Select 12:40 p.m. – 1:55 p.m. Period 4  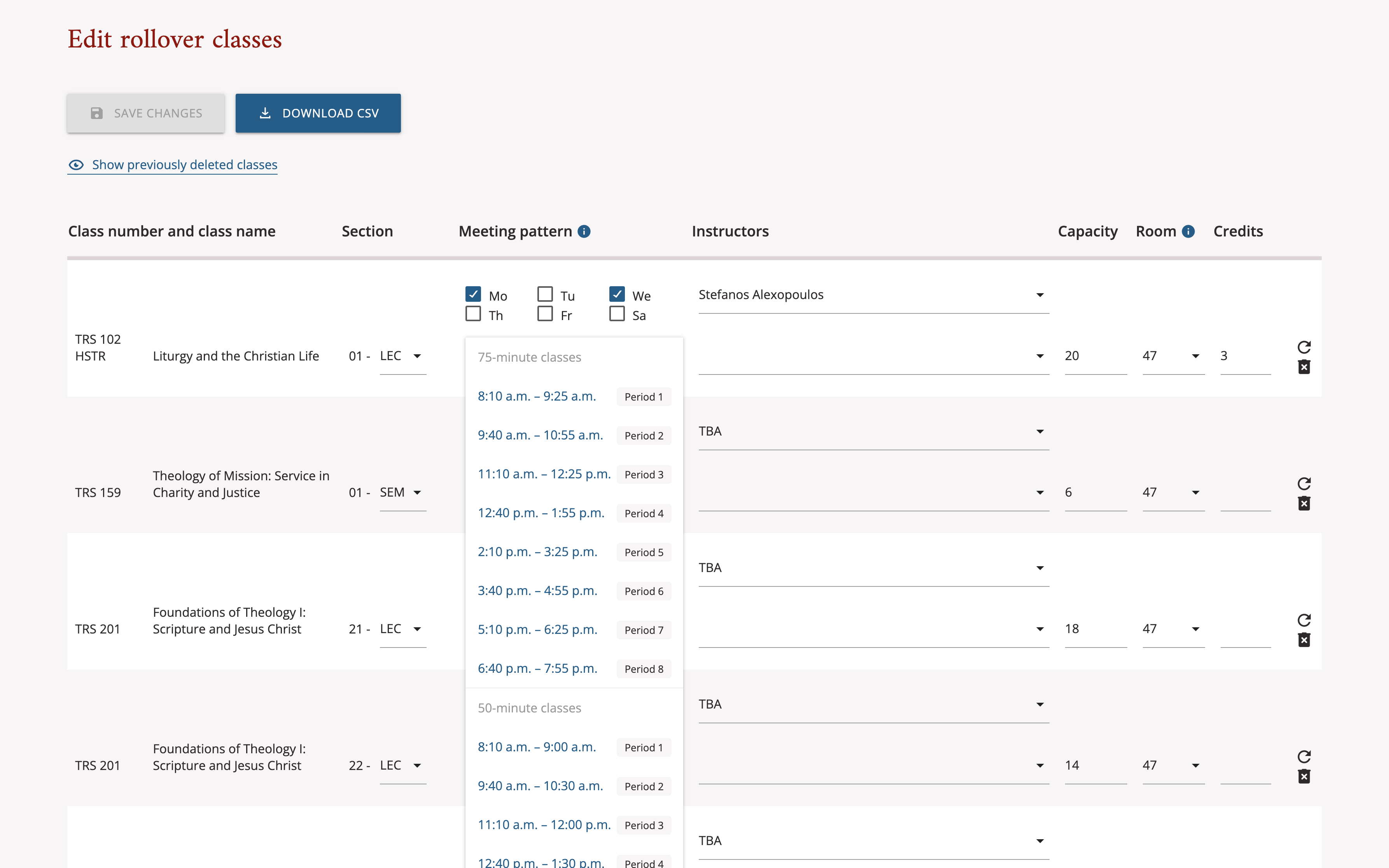click(x=574, y=513)
